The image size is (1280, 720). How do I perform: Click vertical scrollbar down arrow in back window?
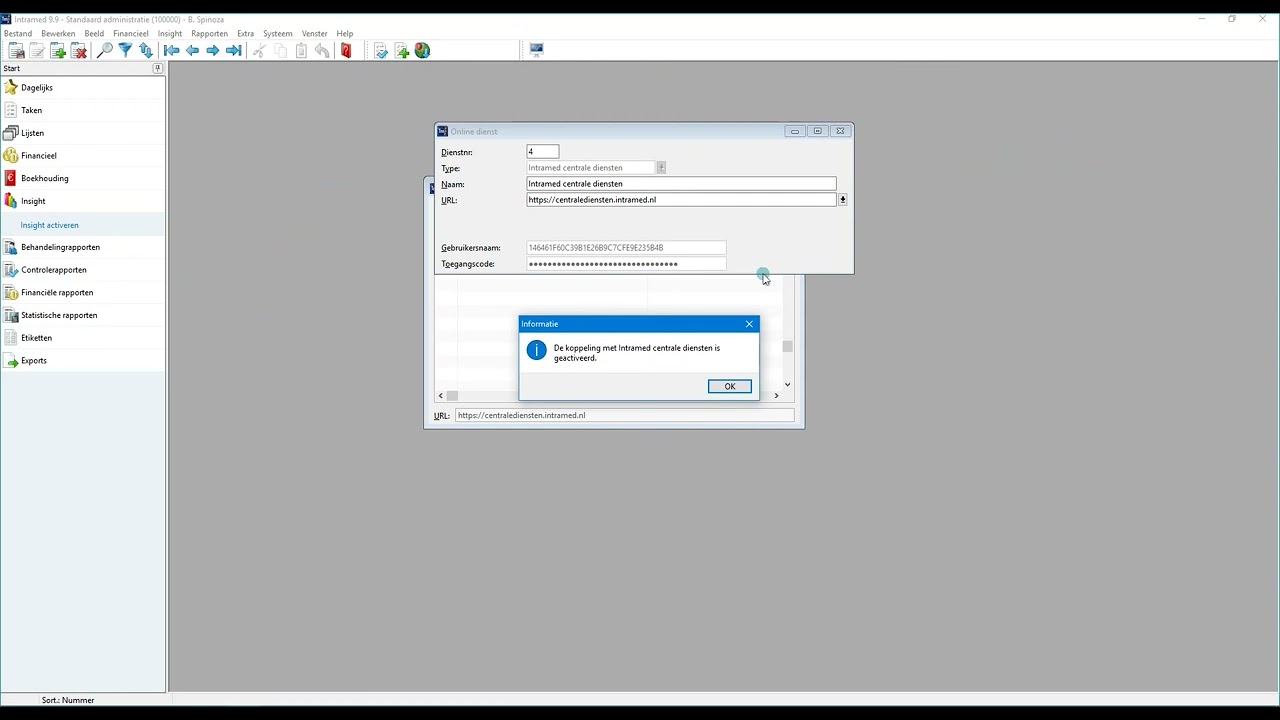pos(788,385)
